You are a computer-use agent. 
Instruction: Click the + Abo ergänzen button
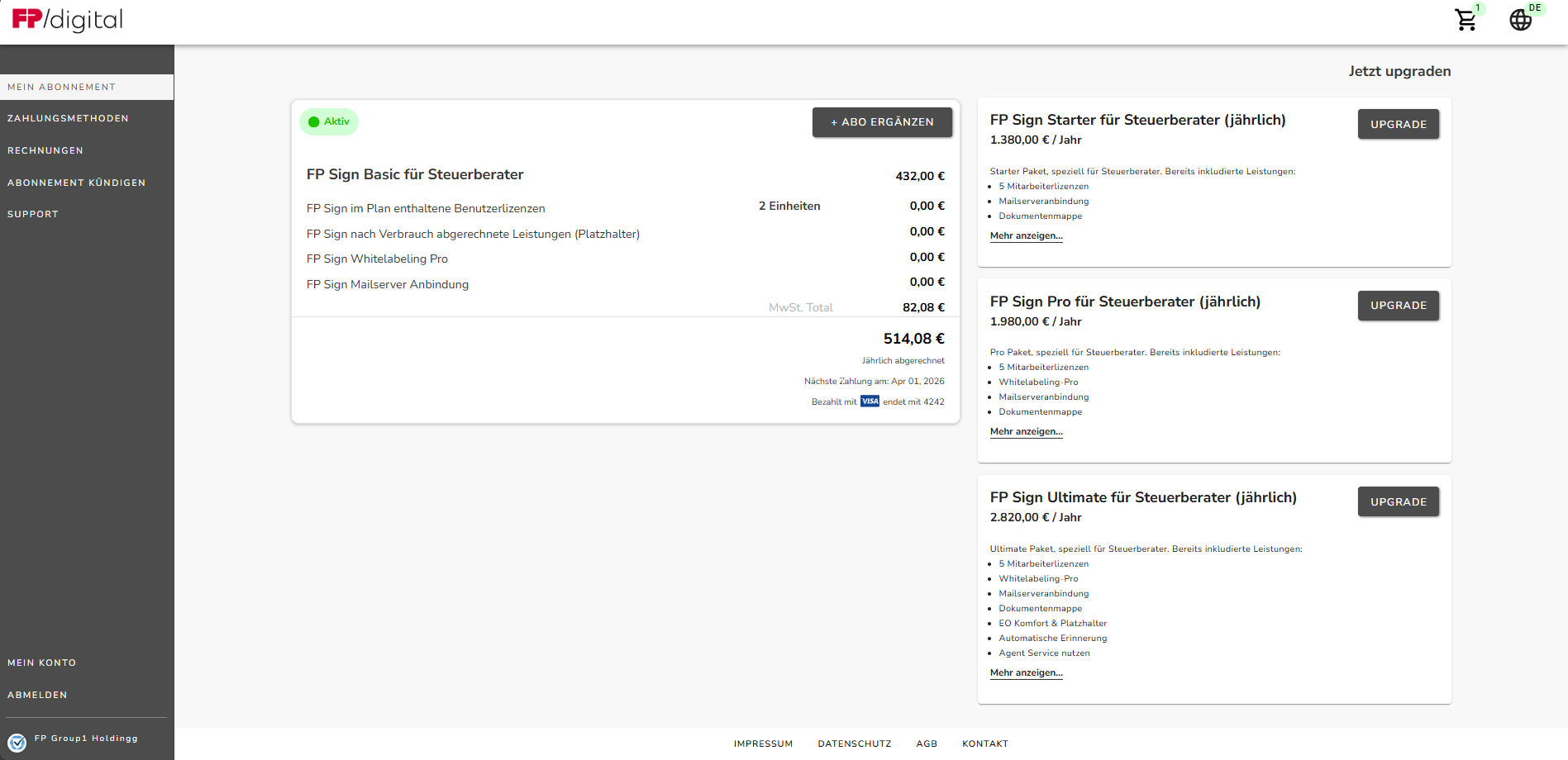pyautogui.click(x=882, y=122)
